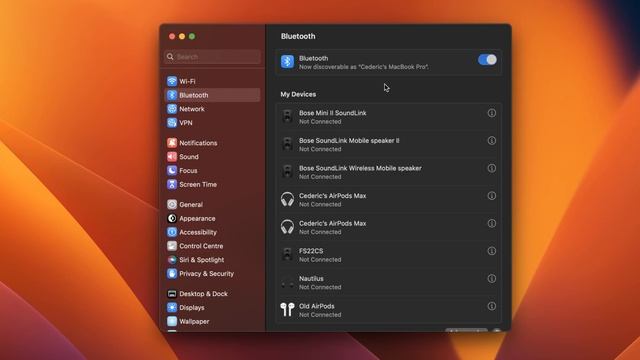The width and height of the screenshot is (640, 360).
Task: Select the Old AirPods device name
Action: (316, 306)
